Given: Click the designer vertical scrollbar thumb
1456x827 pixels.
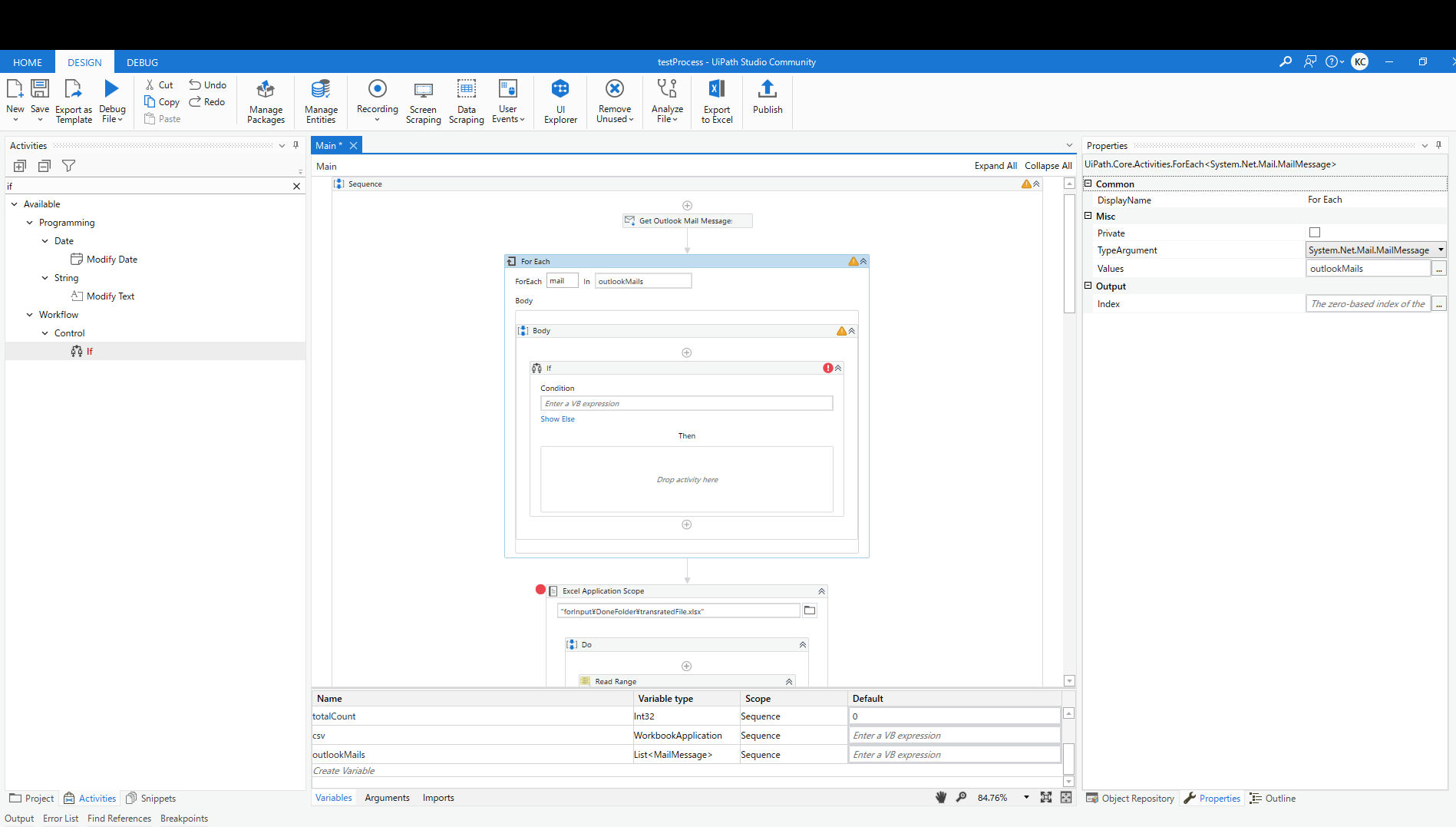Looking at the screenshot, I should pyautogui.click(x=1069, y=253).
